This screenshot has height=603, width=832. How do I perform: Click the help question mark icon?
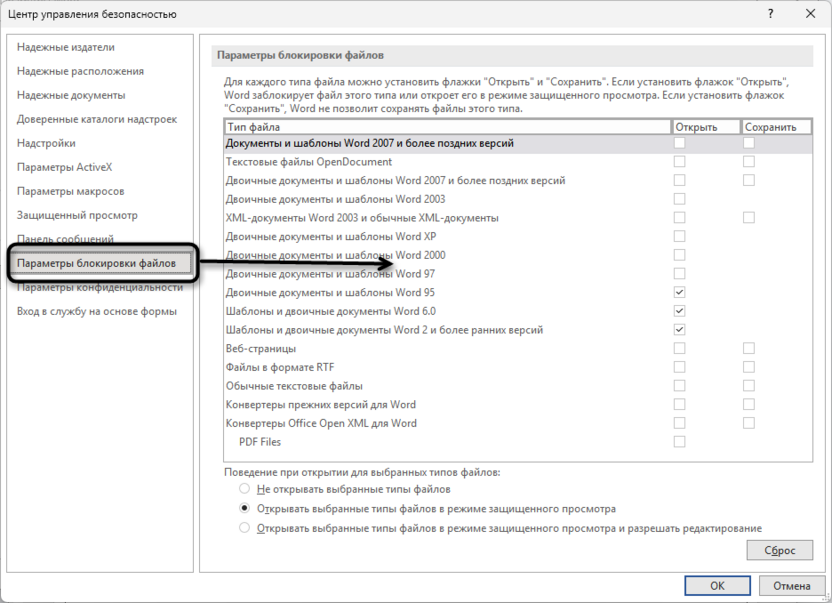coord(770,14)
